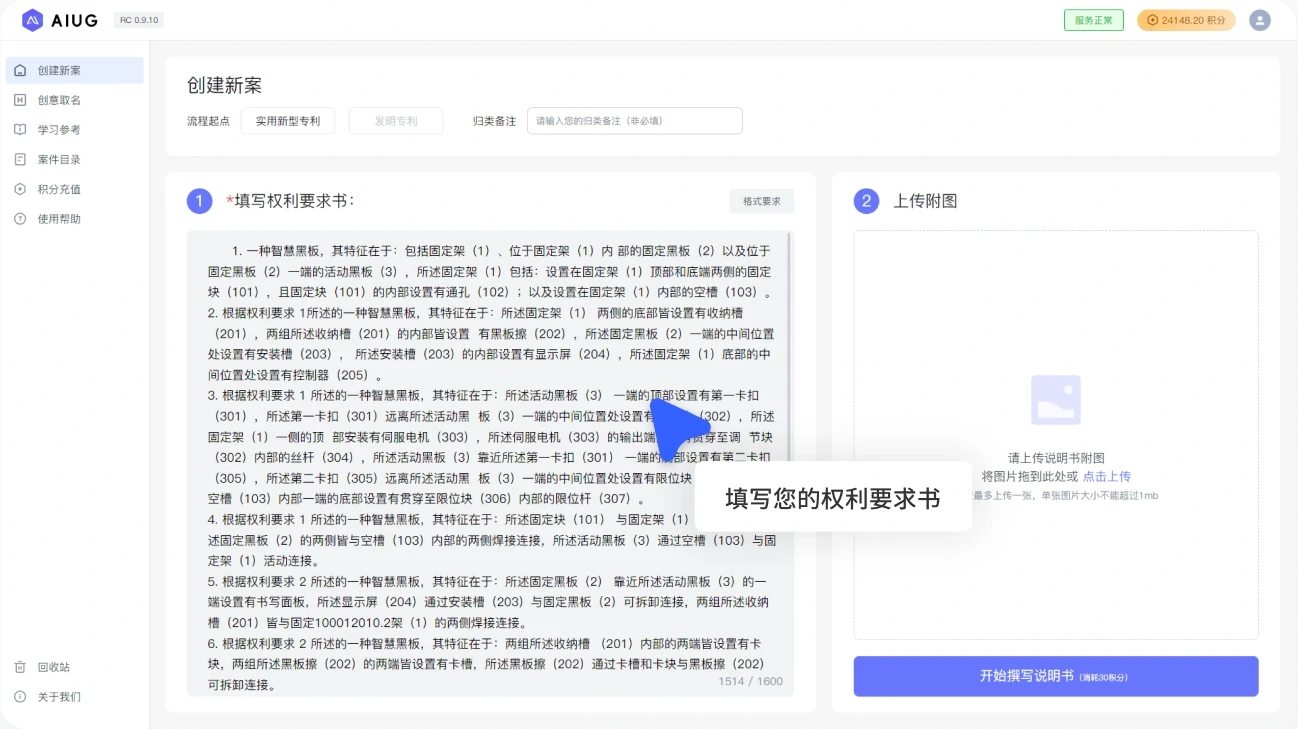The height and width of the screenshot is (729, 1298).
Task: Click the RC 0.9.10 version tag
Action: [139, 20]
